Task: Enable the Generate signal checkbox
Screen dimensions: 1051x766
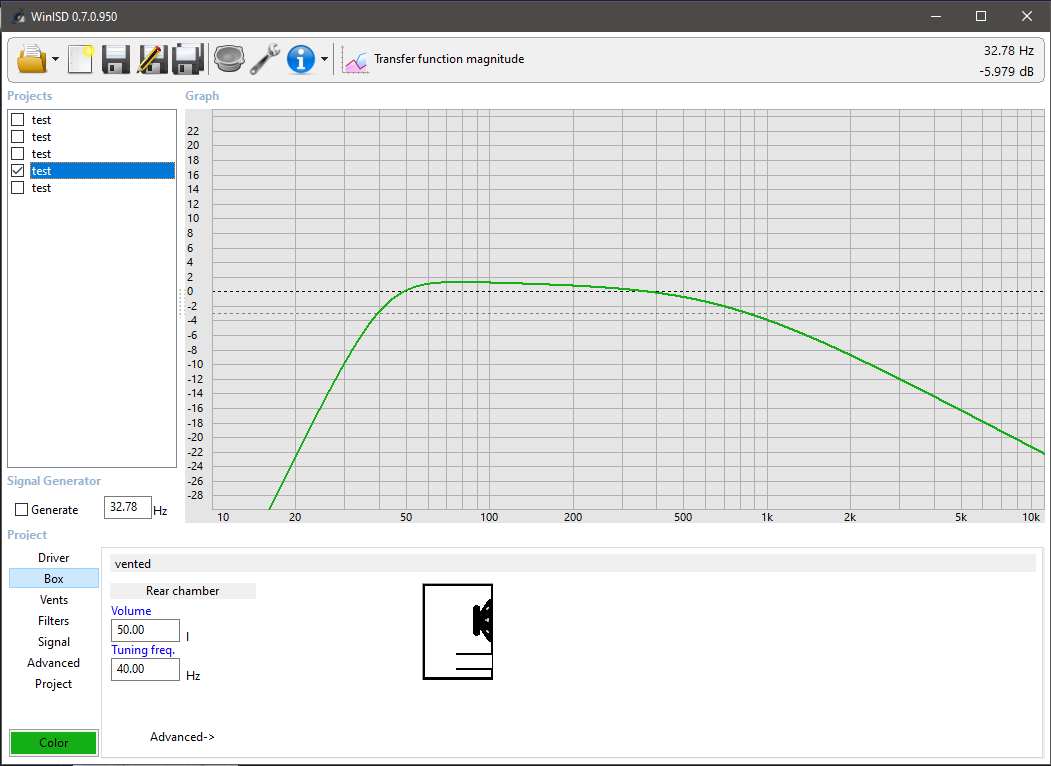Action: 21,510
